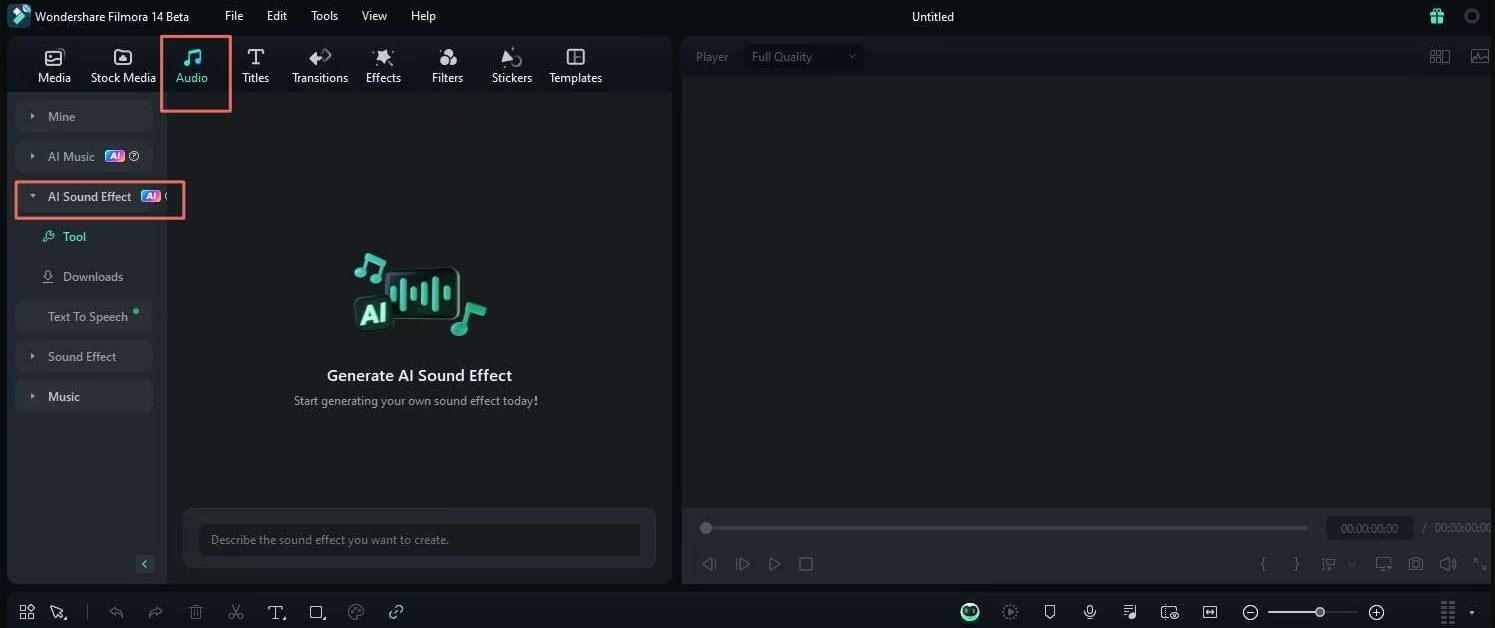The height and width of the screenshot is (628, 1495).
Task: Switch to the Stock Media tab
Action: pos(123,66)
